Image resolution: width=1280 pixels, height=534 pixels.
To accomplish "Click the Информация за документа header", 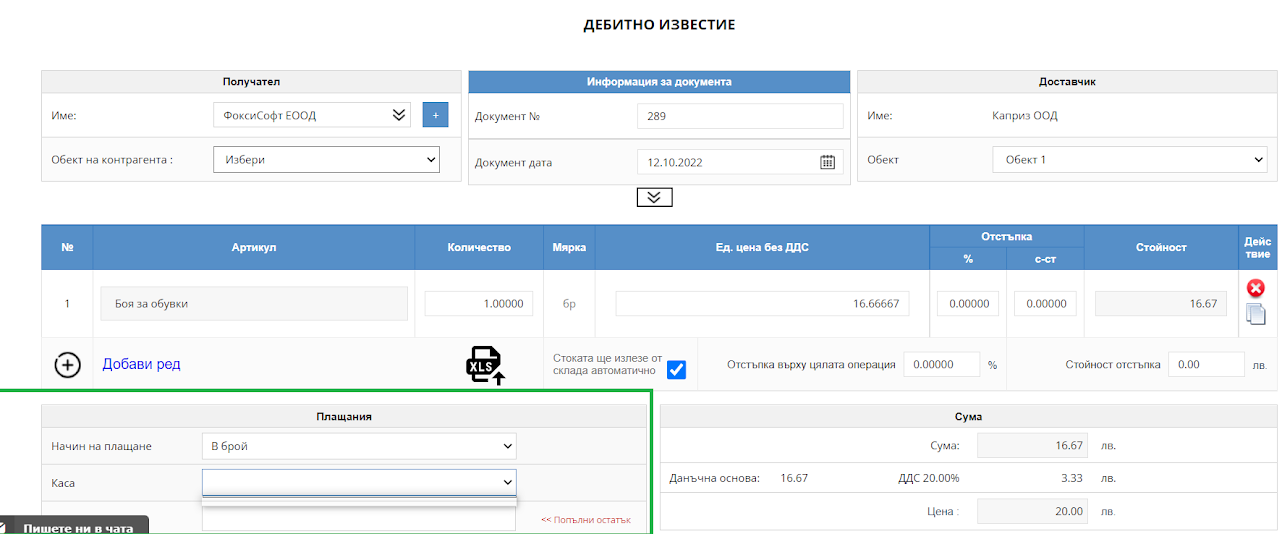I will (x=659, y=82).
